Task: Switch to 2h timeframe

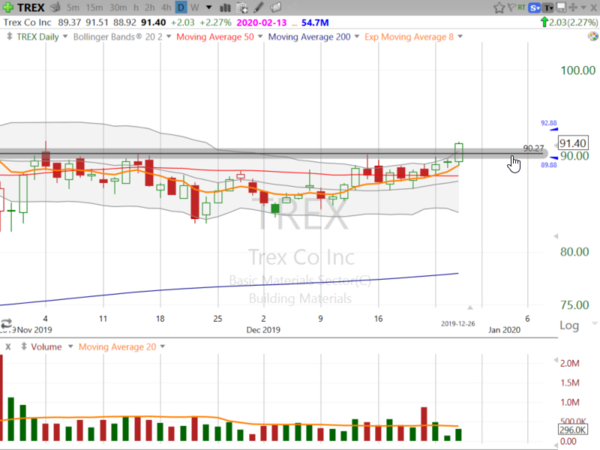Action: coord(150,7)
